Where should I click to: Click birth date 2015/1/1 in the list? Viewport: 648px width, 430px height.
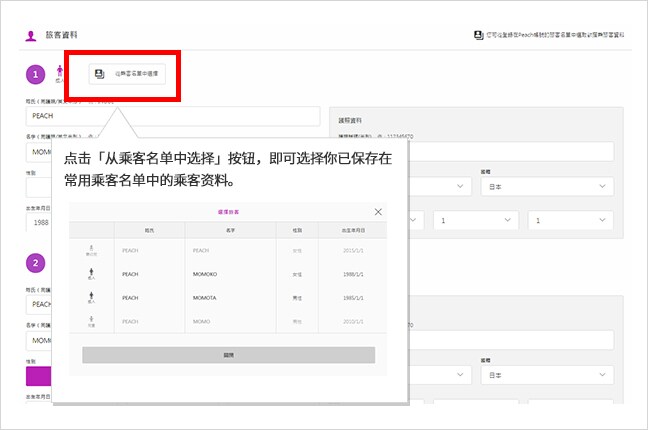[x=353, y=251]
